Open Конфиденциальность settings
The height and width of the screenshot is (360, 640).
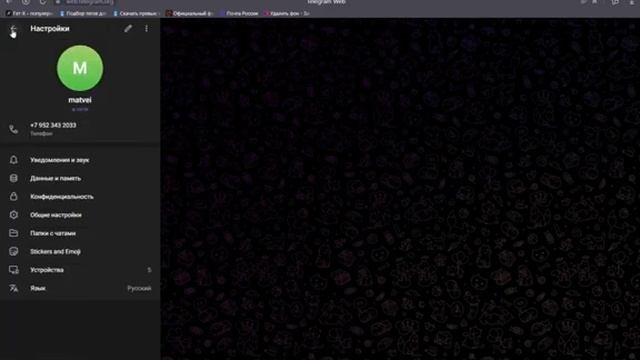tap(80, 197)
